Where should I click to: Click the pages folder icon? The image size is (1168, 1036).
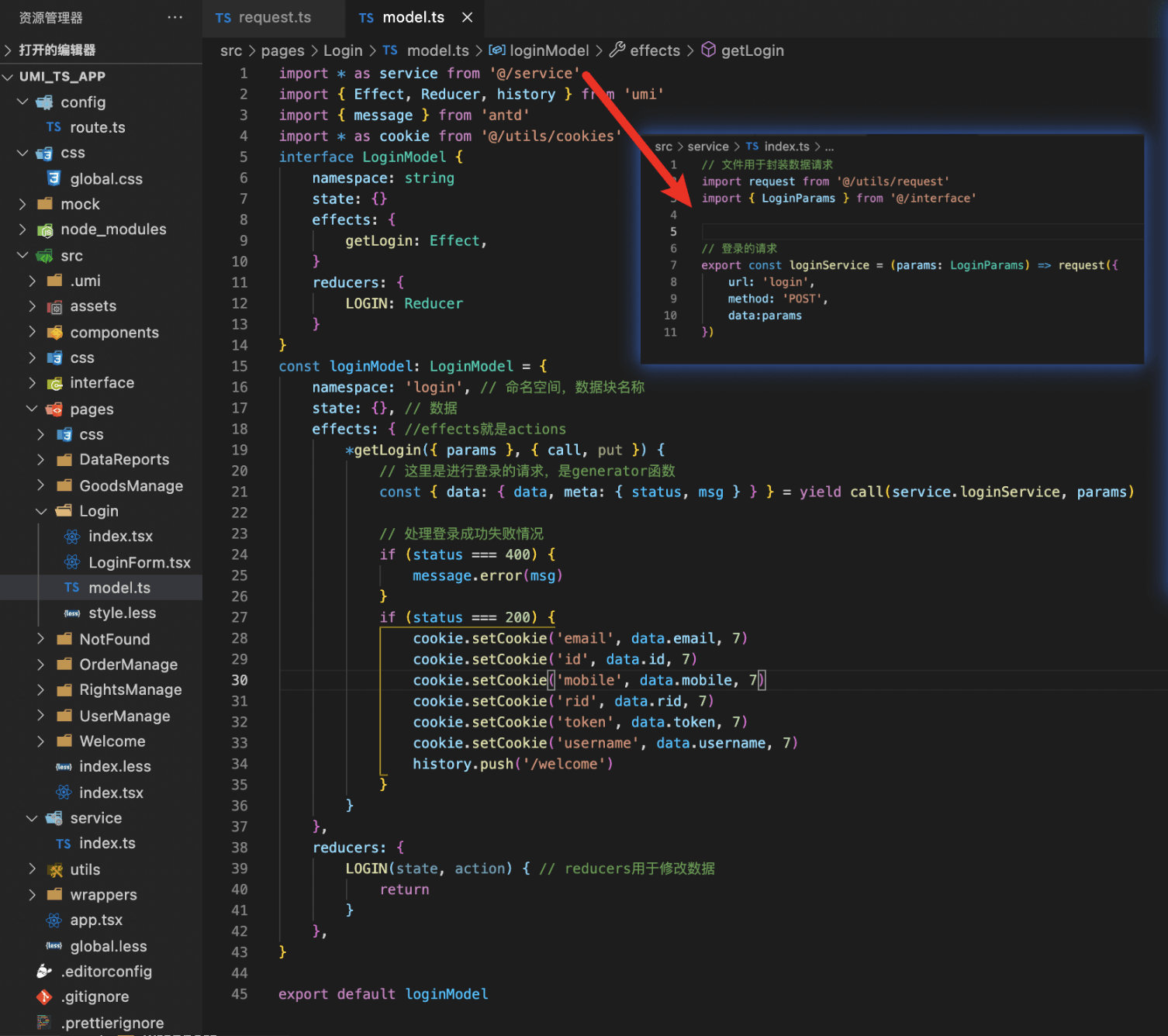click(54, 409)
